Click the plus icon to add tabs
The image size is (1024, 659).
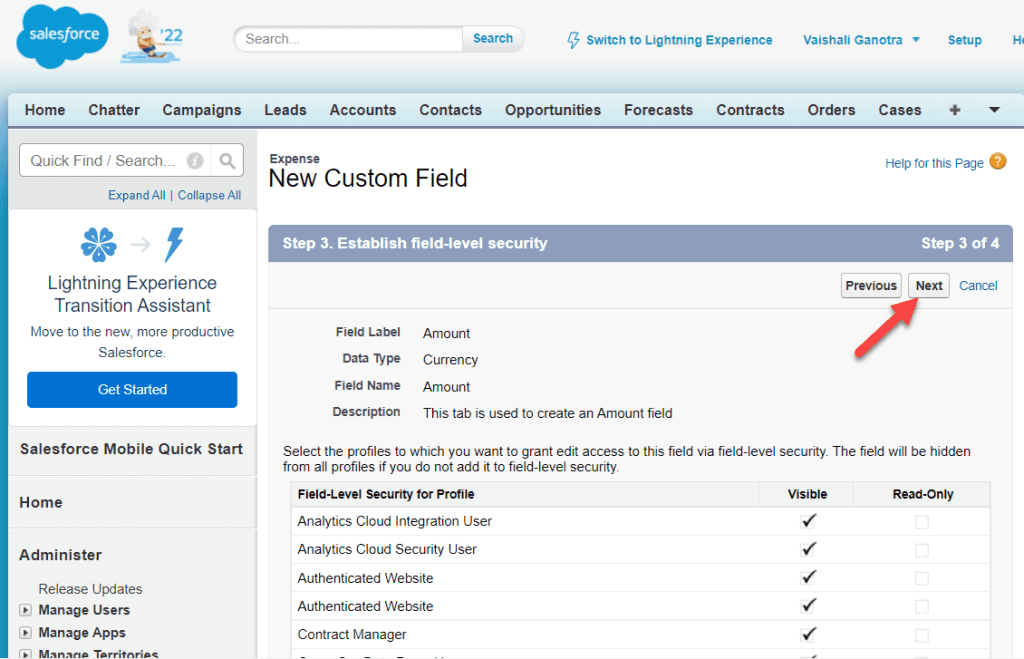click(954, 110)
